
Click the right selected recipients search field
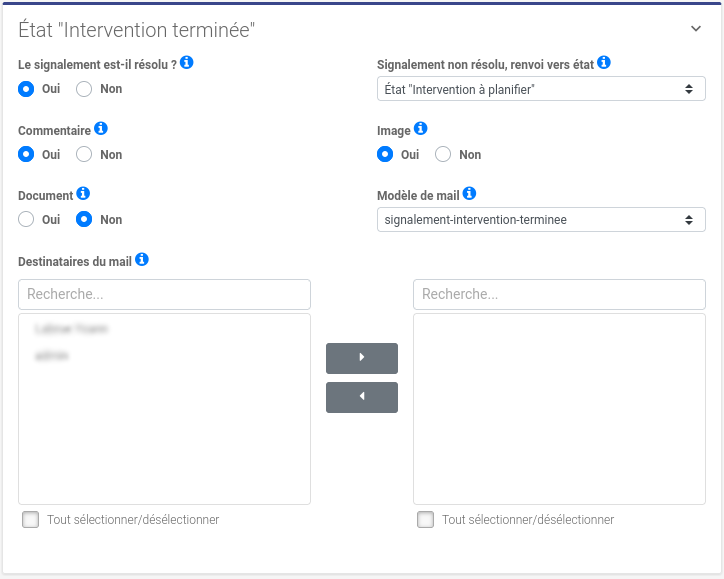(x=559, y=294)
